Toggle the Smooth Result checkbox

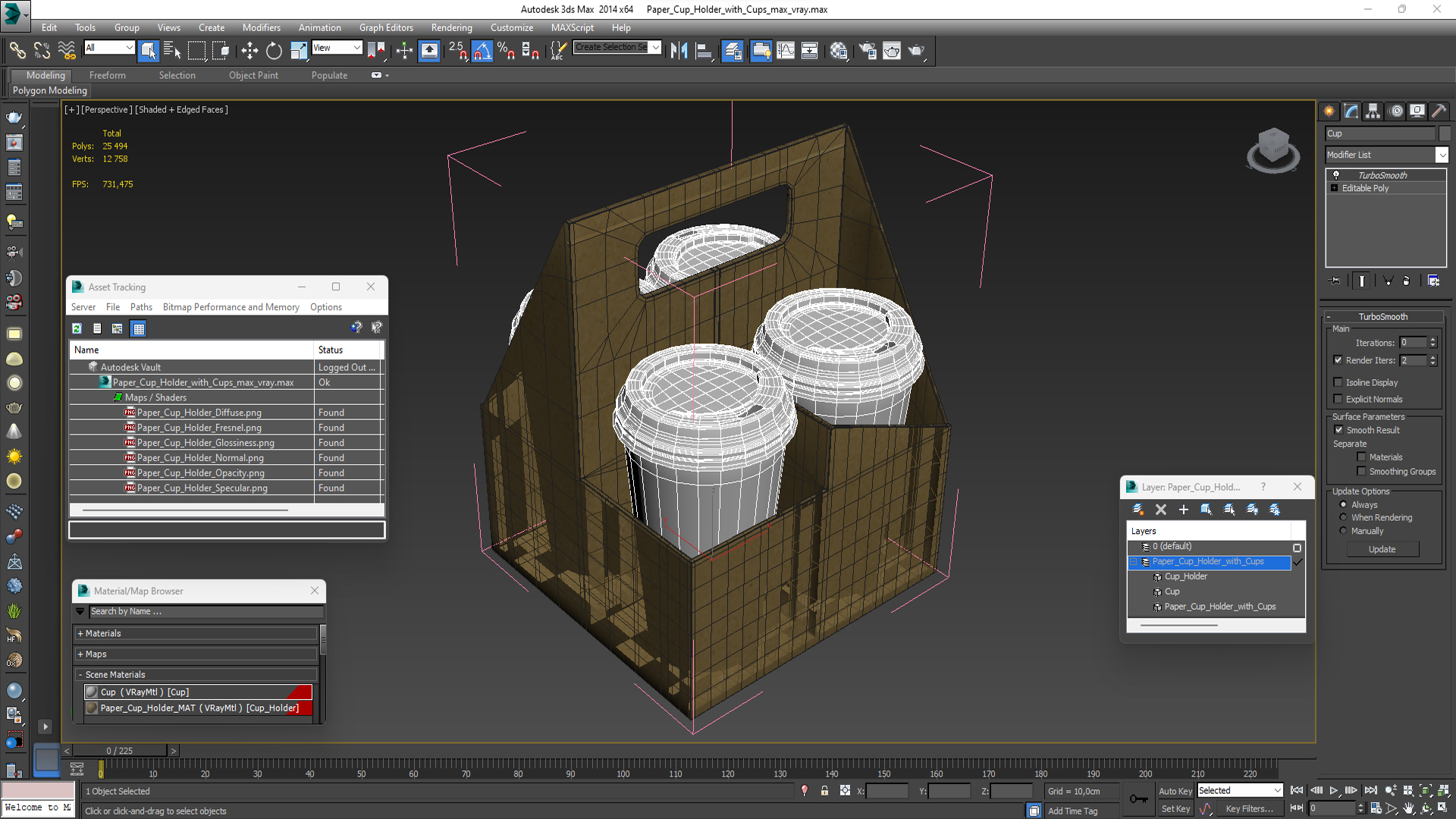point(1338,430)
